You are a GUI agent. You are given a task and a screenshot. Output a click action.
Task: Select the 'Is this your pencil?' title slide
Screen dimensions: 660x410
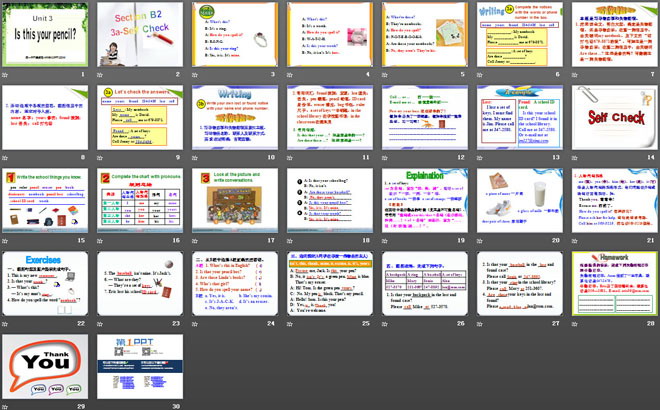pyautogui.click(x=46, y=35)
